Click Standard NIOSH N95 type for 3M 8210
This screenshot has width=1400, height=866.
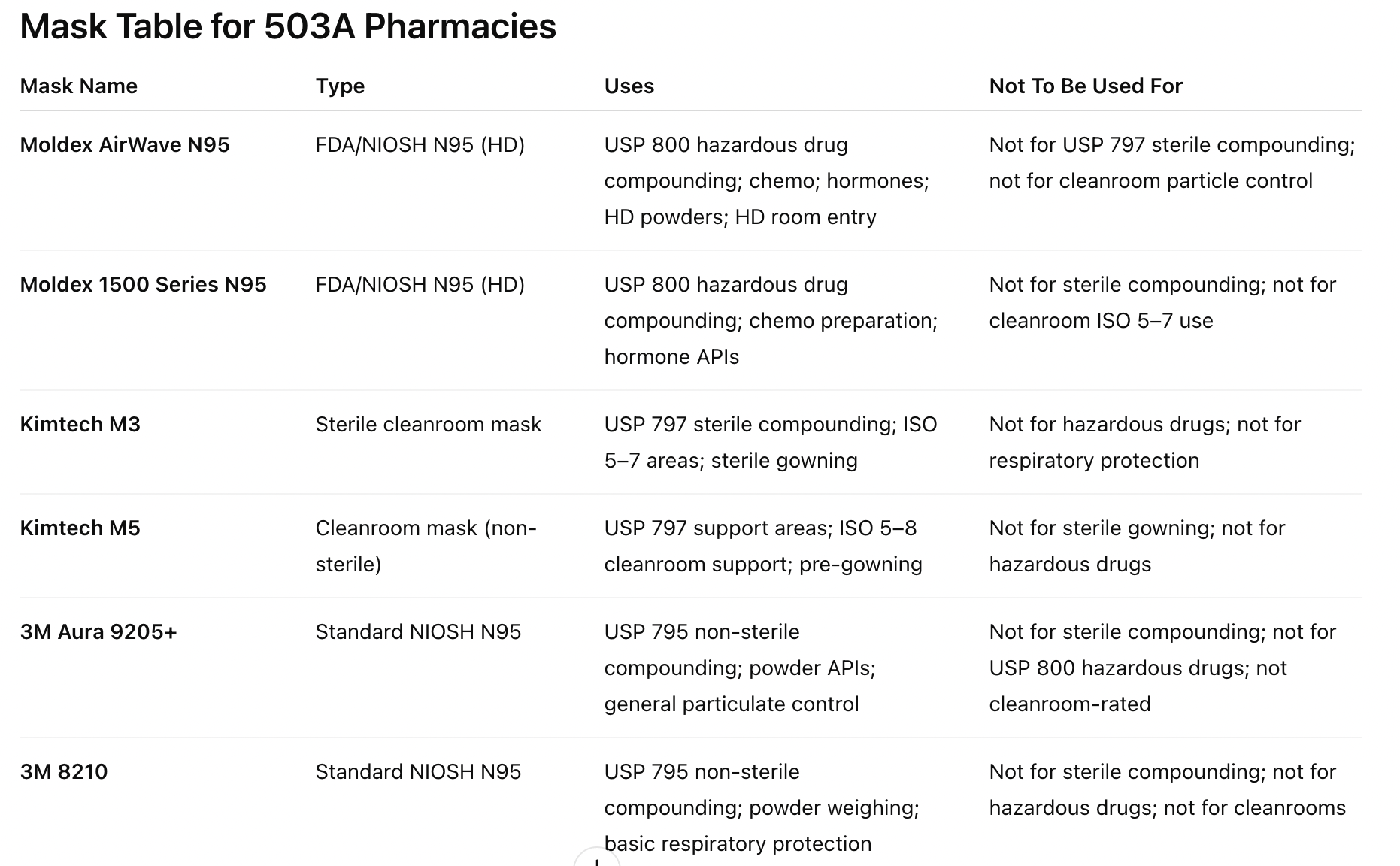[418, 772]
